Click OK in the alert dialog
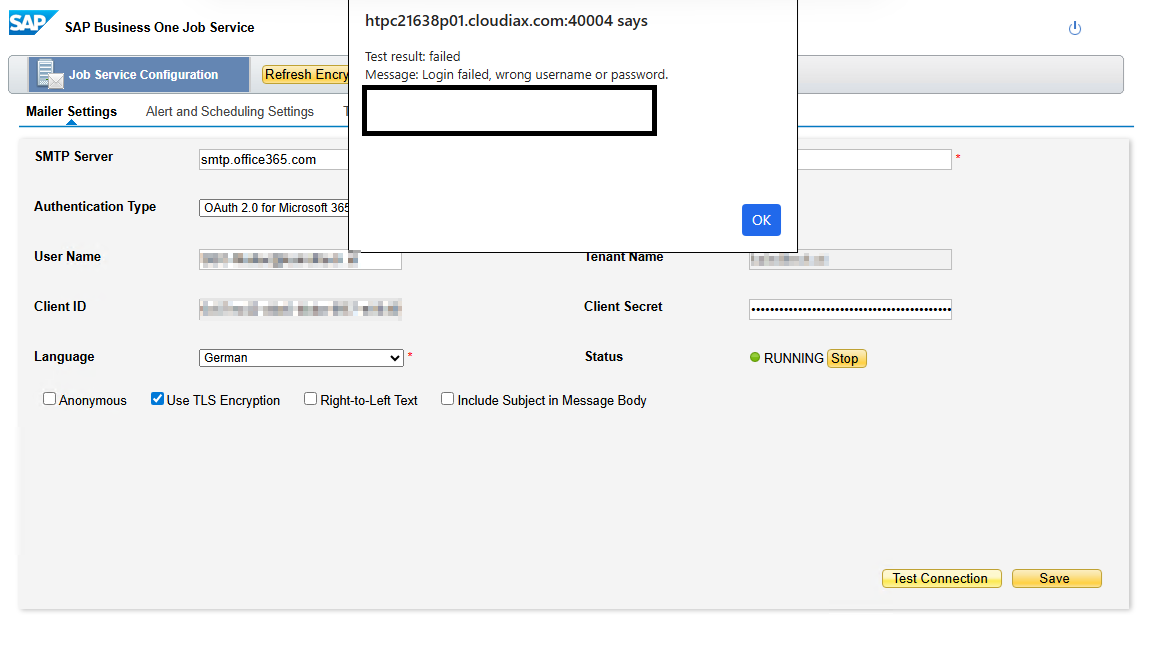This screenshot has width=1152, height=648. click(x=761, y=220)
